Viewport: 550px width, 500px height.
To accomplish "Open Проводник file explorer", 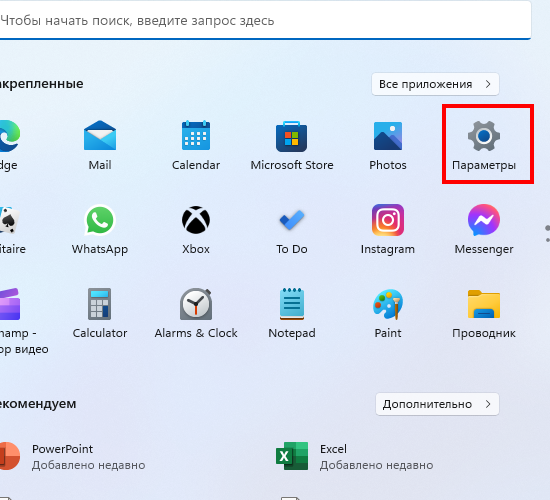I will pyautogui.click(x=484, y=313).
